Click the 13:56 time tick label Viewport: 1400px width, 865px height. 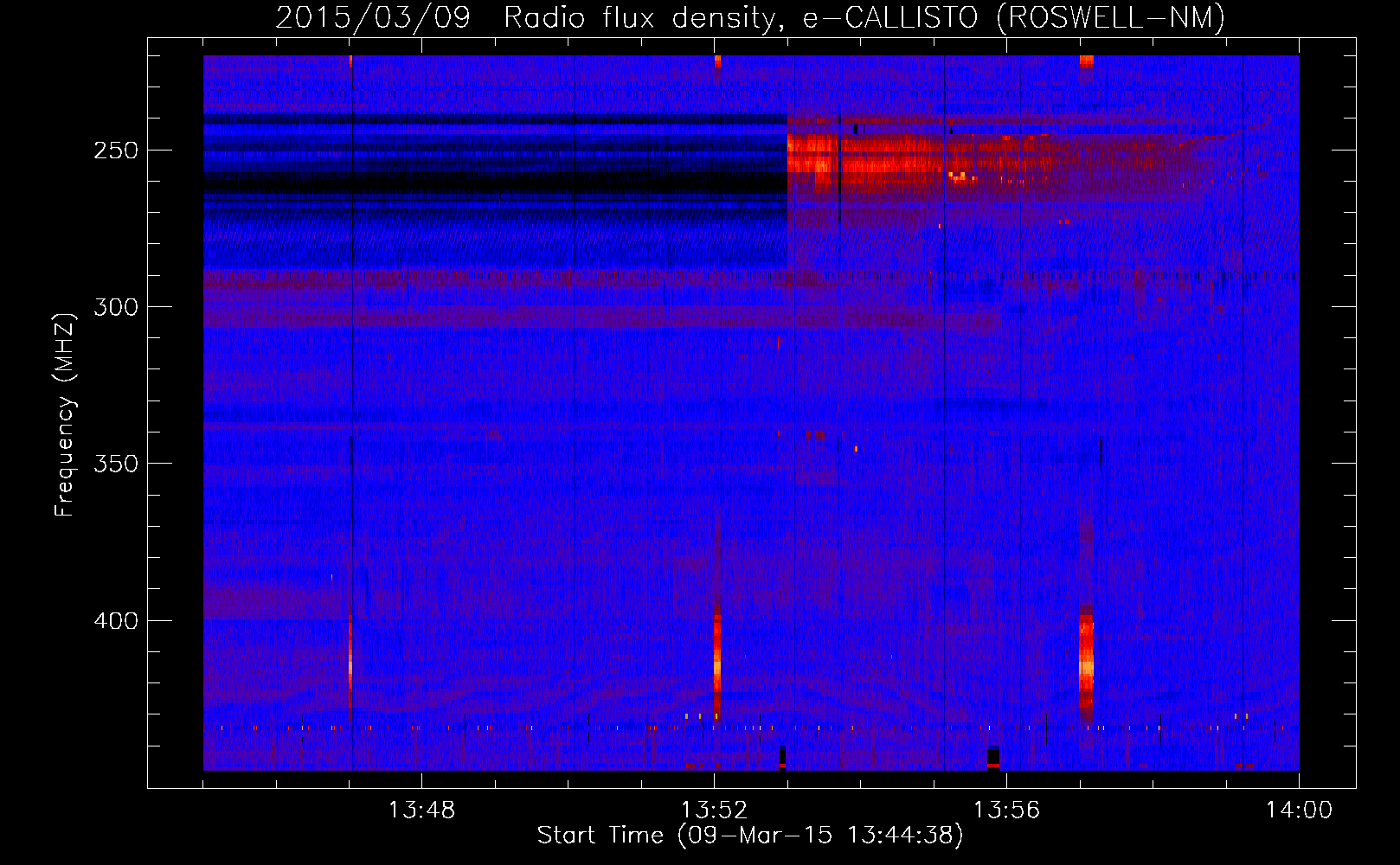[x=1006, y=811]
